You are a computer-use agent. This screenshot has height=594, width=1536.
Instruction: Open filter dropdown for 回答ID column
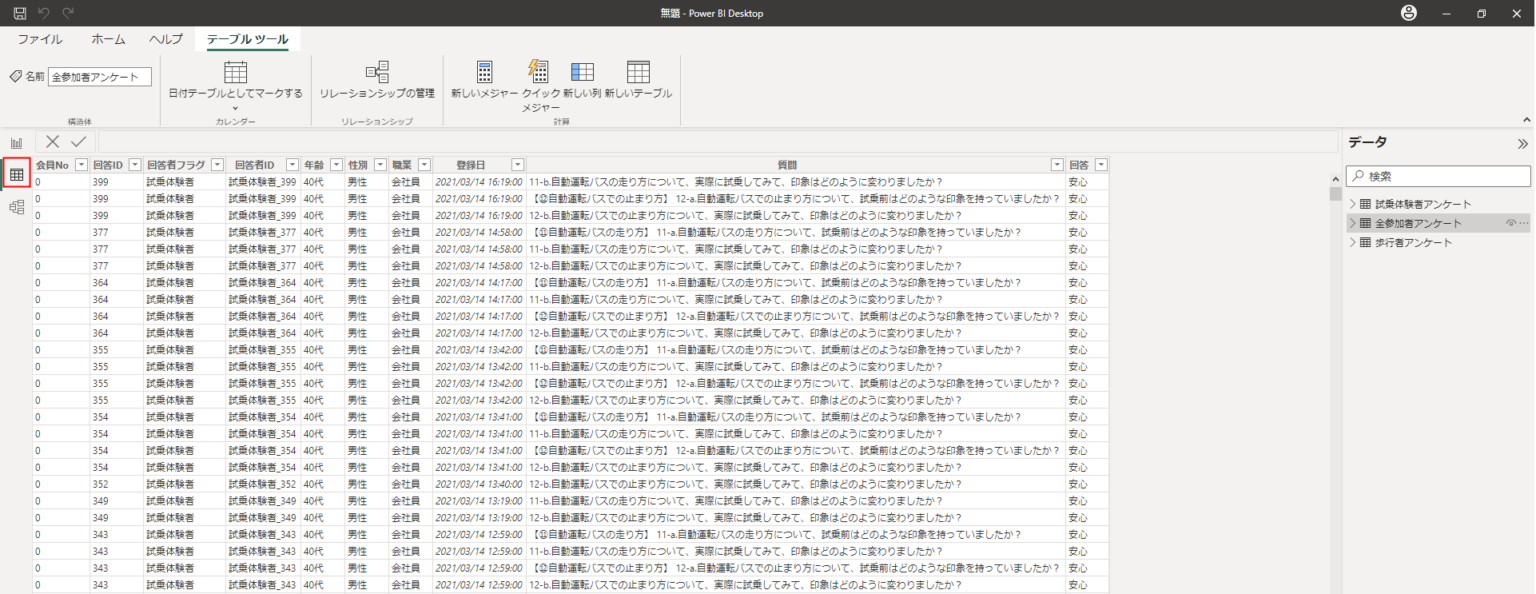(136, 164)
